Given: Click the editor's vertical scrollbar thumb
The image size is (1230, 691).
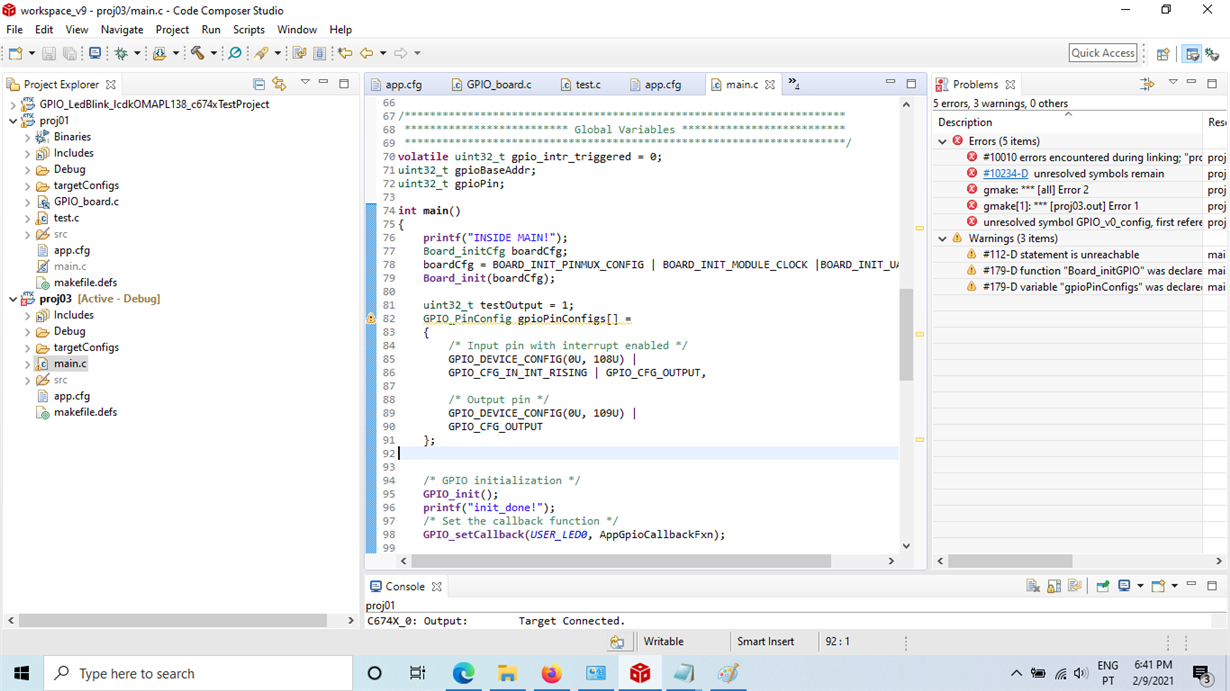Looking at the screenshot, I should point(906,335).
